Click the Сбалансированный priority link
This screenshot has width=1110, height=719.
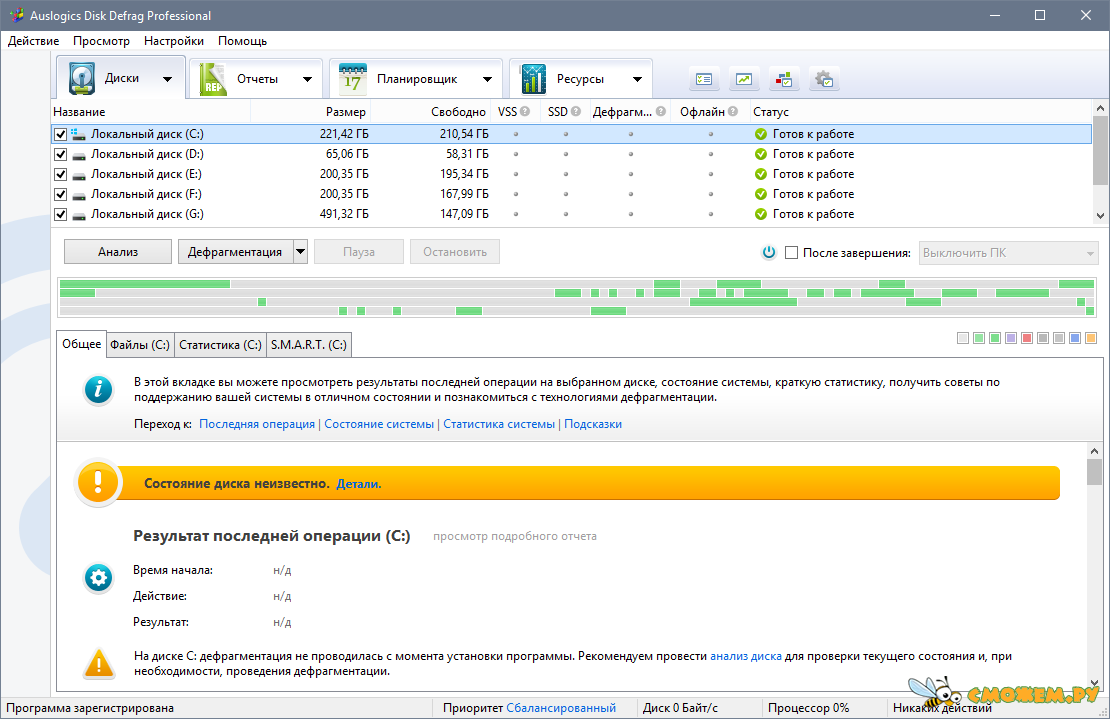coord(561,708)
